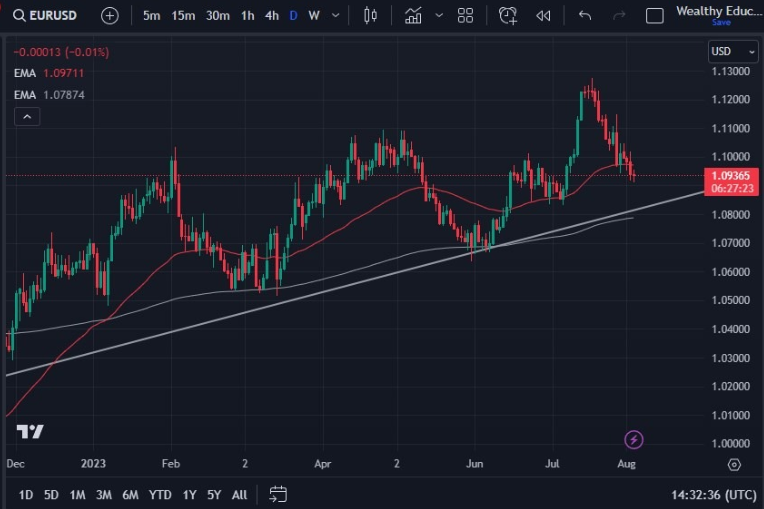Viewport: 764px width, 509px height.
Task: Collapse the indicator legend with chevron
Action: 26,117
